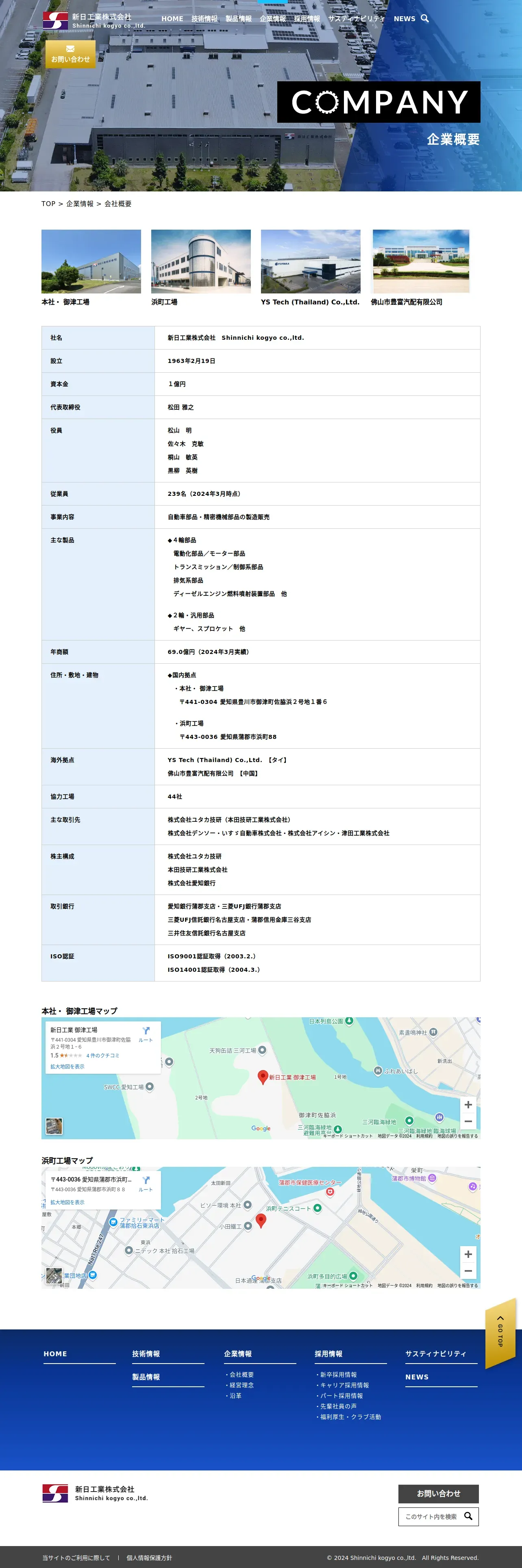Viewport: 522px width, 1568px height.
Task: Go to TOP breadcrumb link
Action: (x=48, y=204)
